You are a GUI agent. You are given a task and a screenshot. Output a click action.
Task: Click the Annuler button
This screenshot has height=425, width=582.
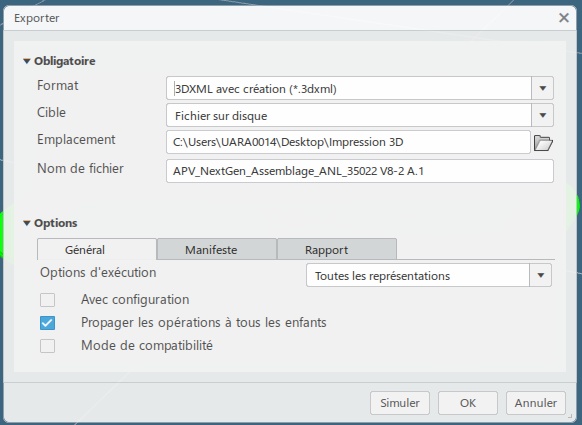coord(536,403)
